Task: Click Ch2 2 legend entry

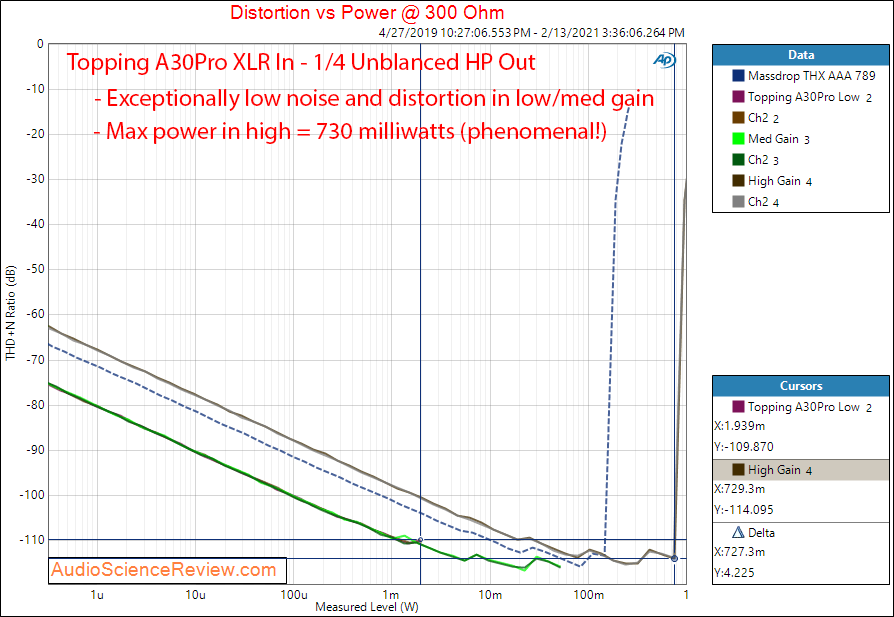Action: pos(756,118)
